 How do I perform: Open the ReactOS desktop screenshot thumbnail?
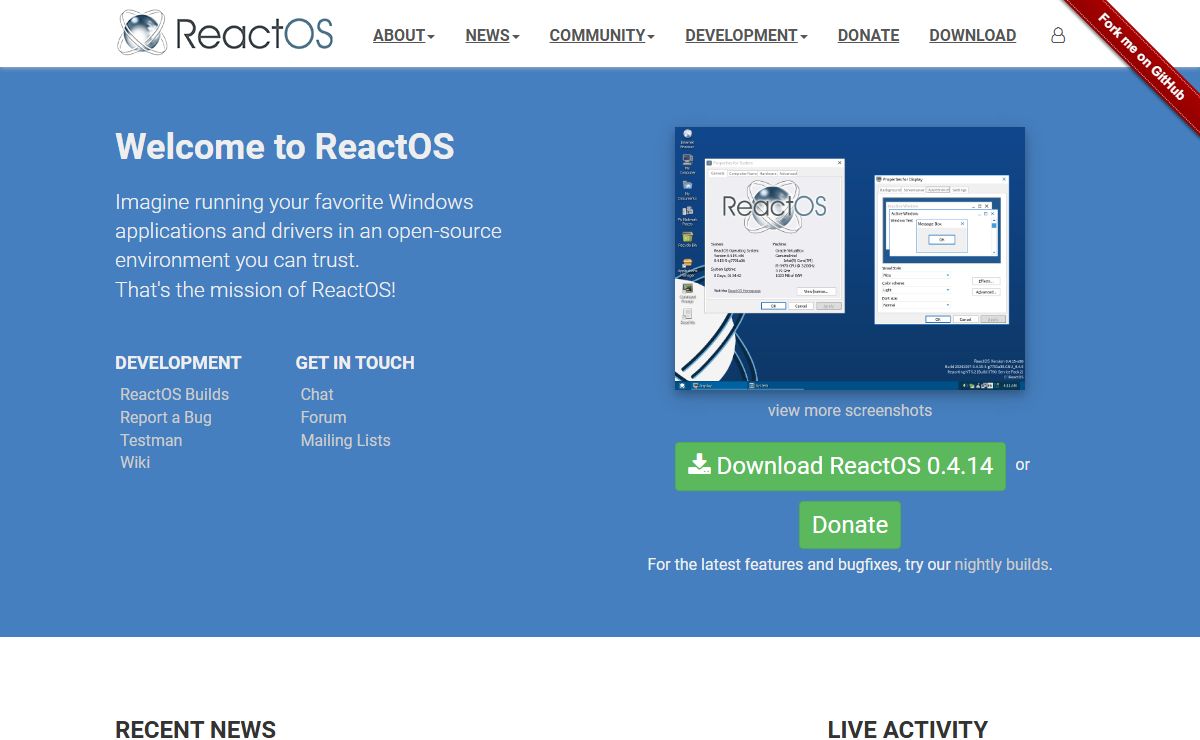850,259
